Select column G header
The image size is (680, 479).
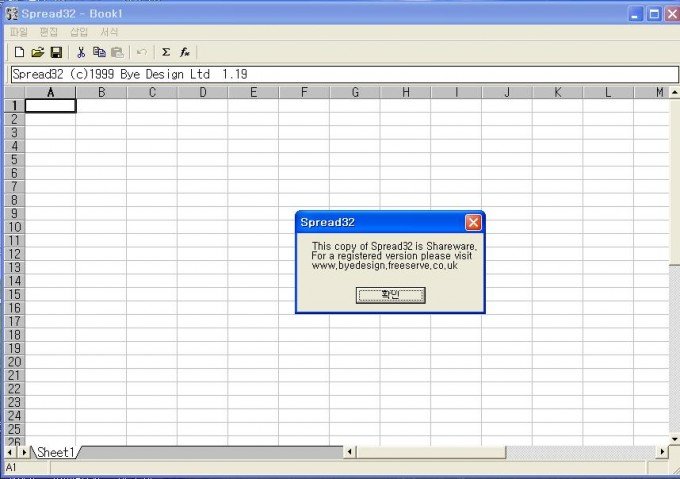point(355,92)
